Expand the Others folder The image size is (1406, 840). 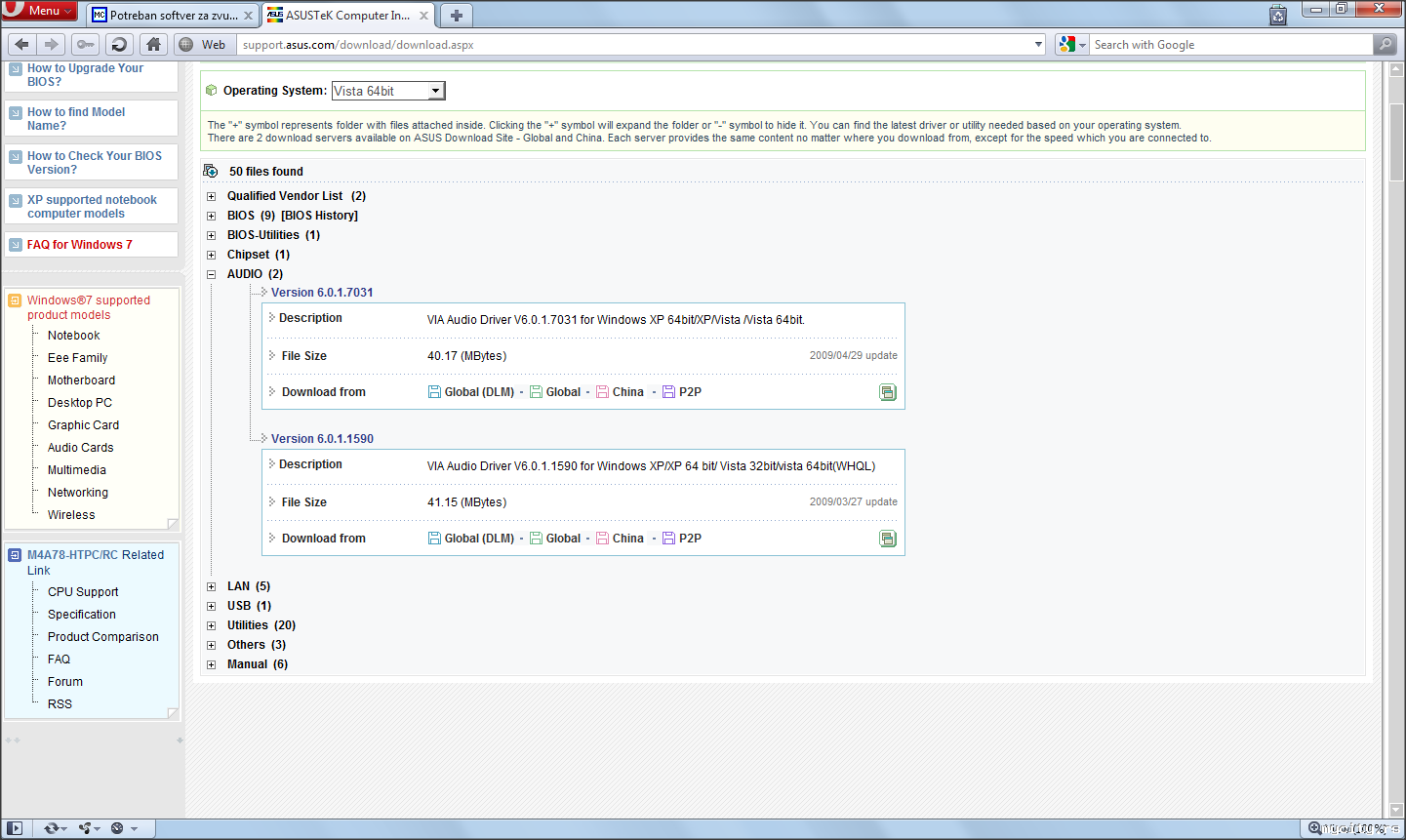click(x=211, y=645)
